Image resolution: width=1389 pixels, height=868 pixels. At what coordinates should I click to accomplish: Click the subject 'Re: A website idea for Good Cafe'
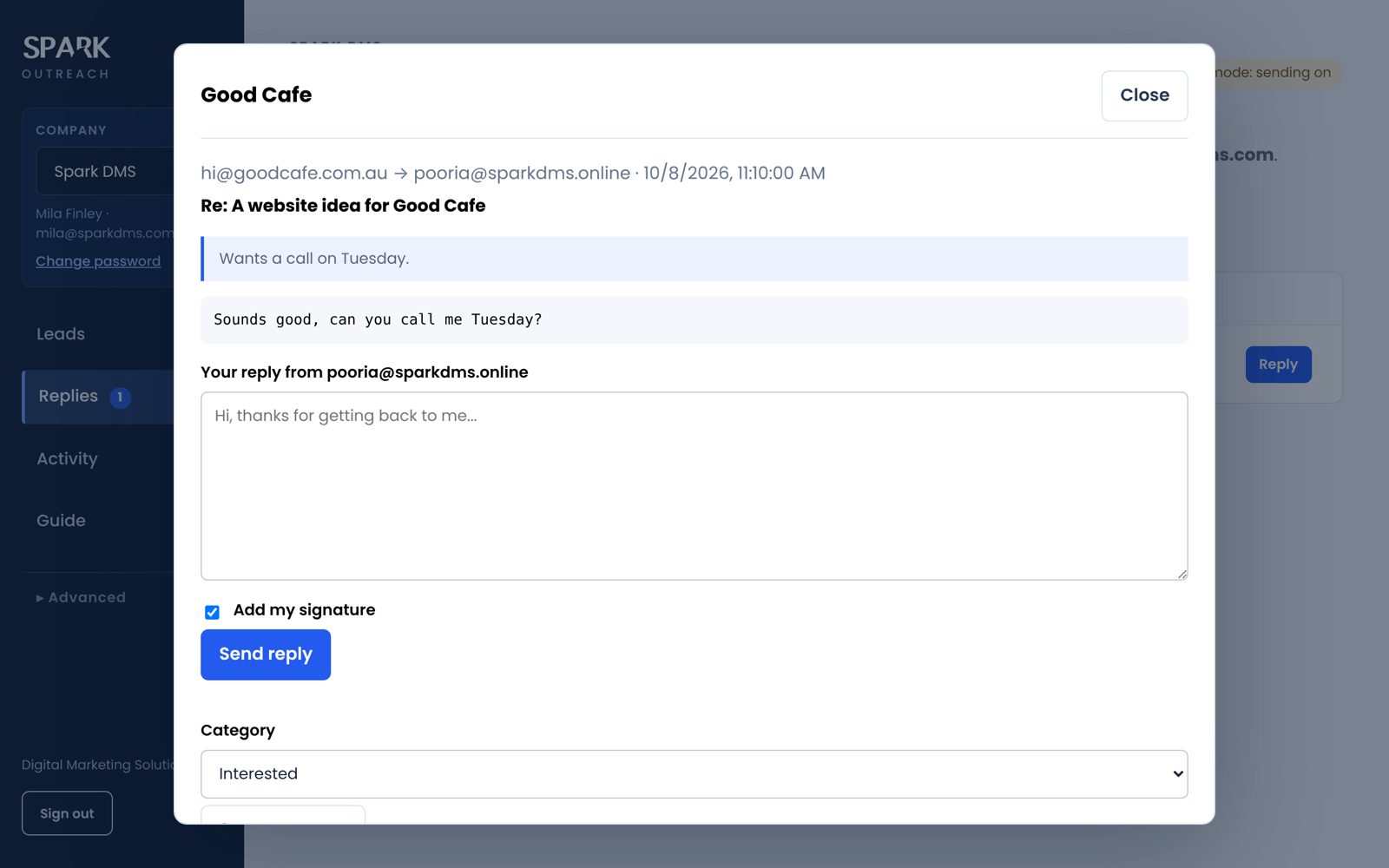tap(343, 206)
